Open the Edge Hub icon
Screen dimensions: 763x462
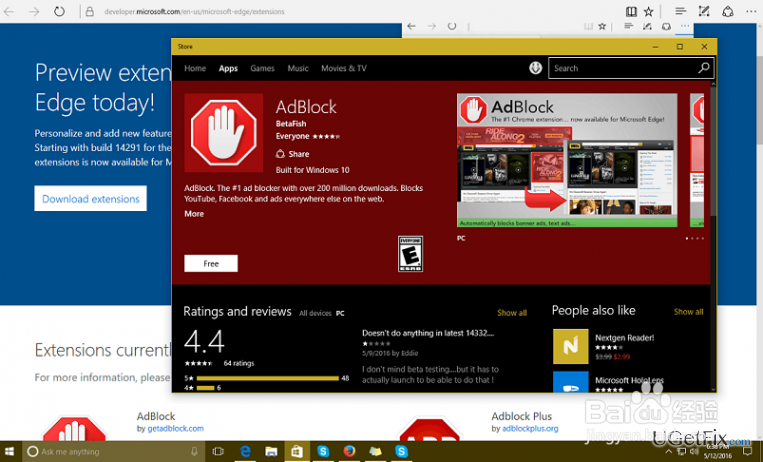[680, 11]
